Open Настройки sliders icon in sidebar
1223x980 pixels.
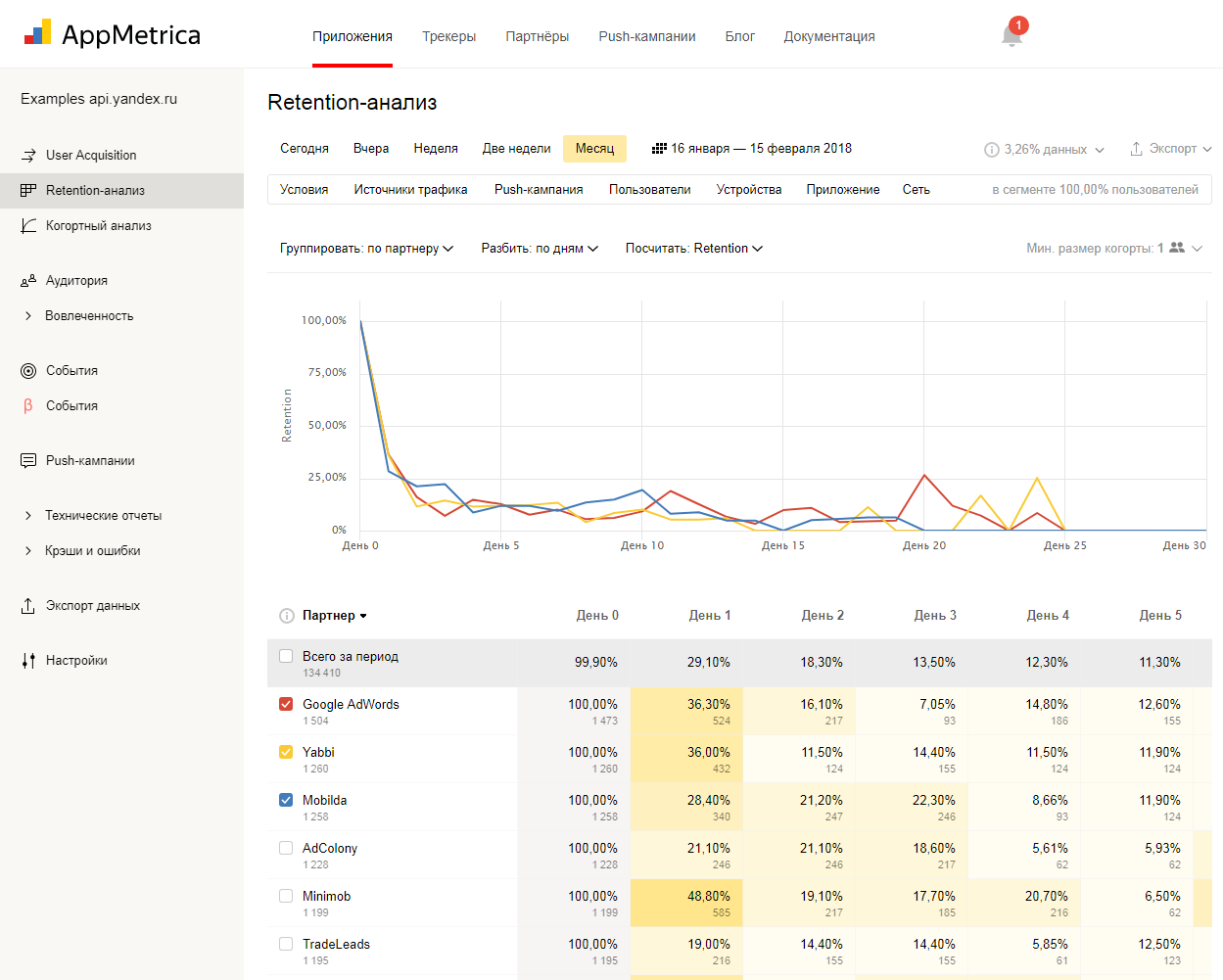tap(28, 661)
